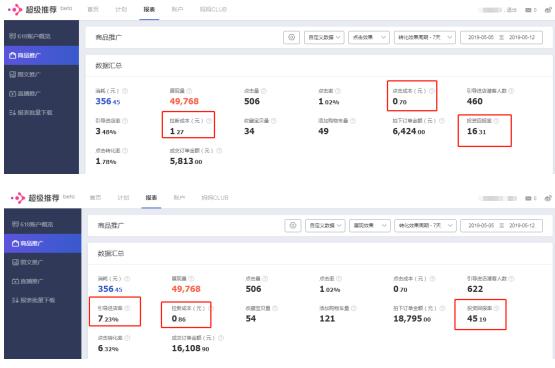Click the round settings icon button in upper toolbar

tap(291, 37)
